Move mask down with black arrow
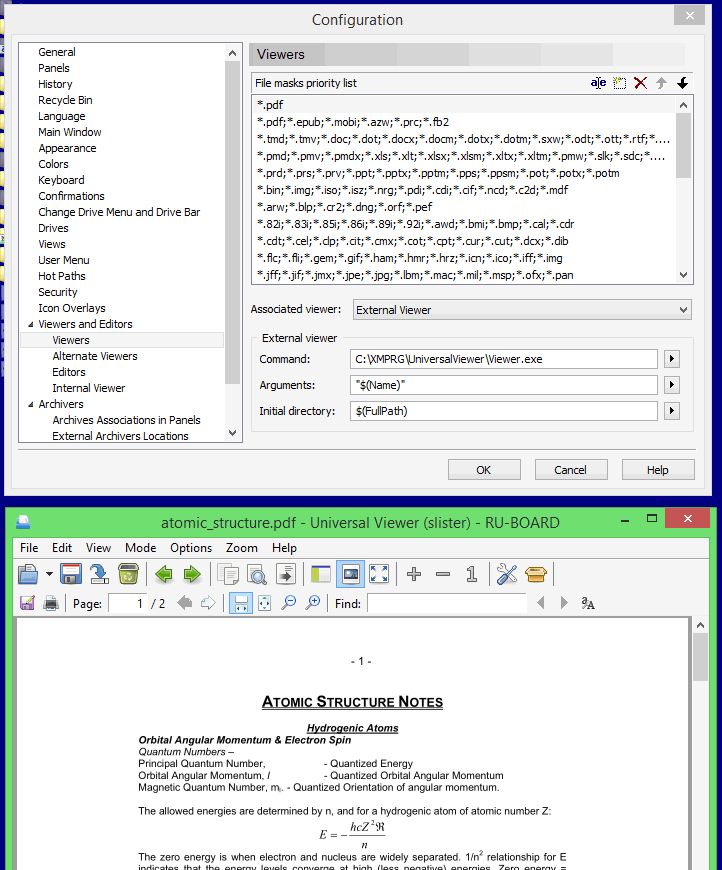Image resolution: width=722 pixels, height=870 pixels. pyautogui.click(x=683, y=83)
